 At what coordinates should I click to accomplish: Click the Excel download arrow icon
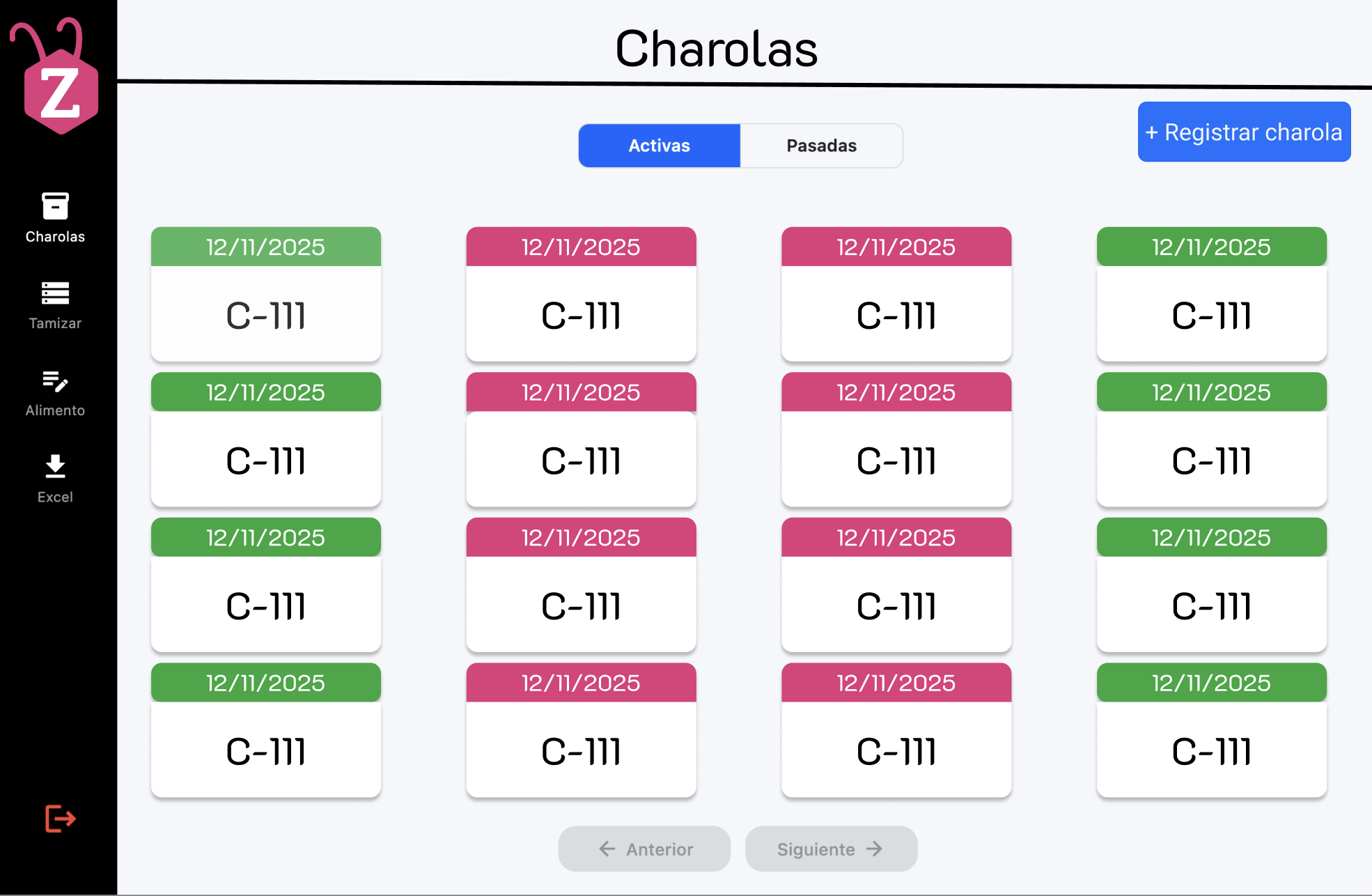point(55,466)
